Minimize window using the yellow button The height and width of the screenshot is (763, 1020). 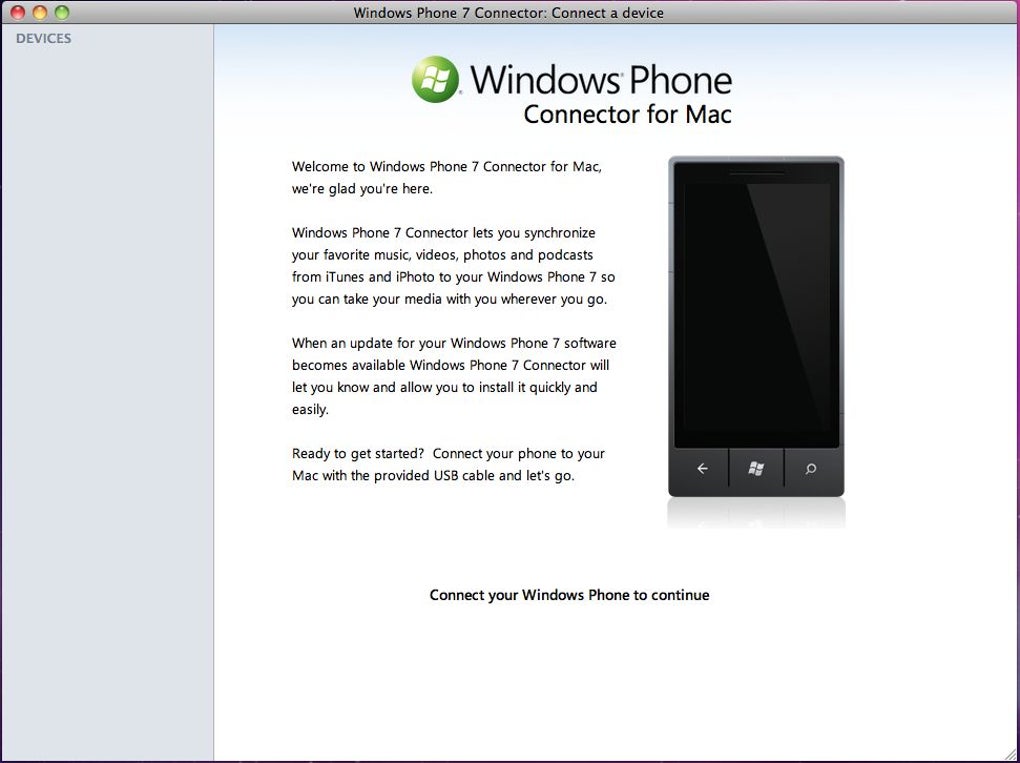point(40,12)
